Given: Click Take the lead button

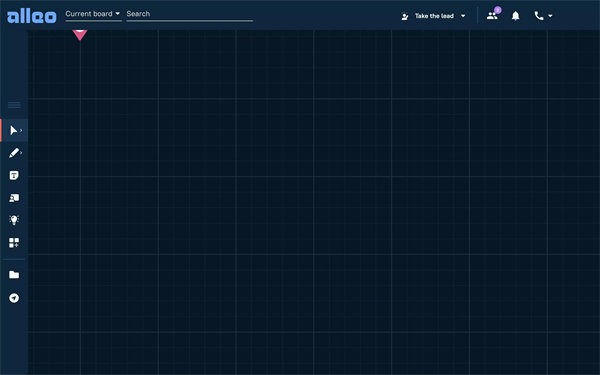Looking at the screenshot, I should (428, 16).
